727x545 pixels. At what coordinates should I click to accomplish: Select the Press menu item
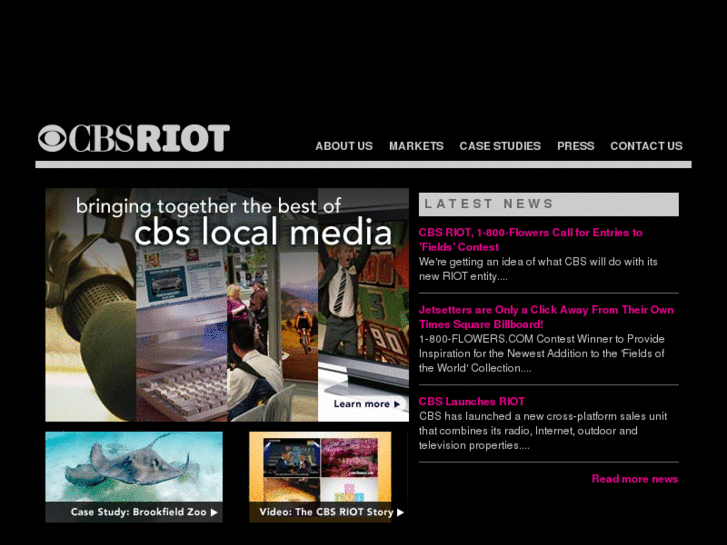tap(575, 146)
